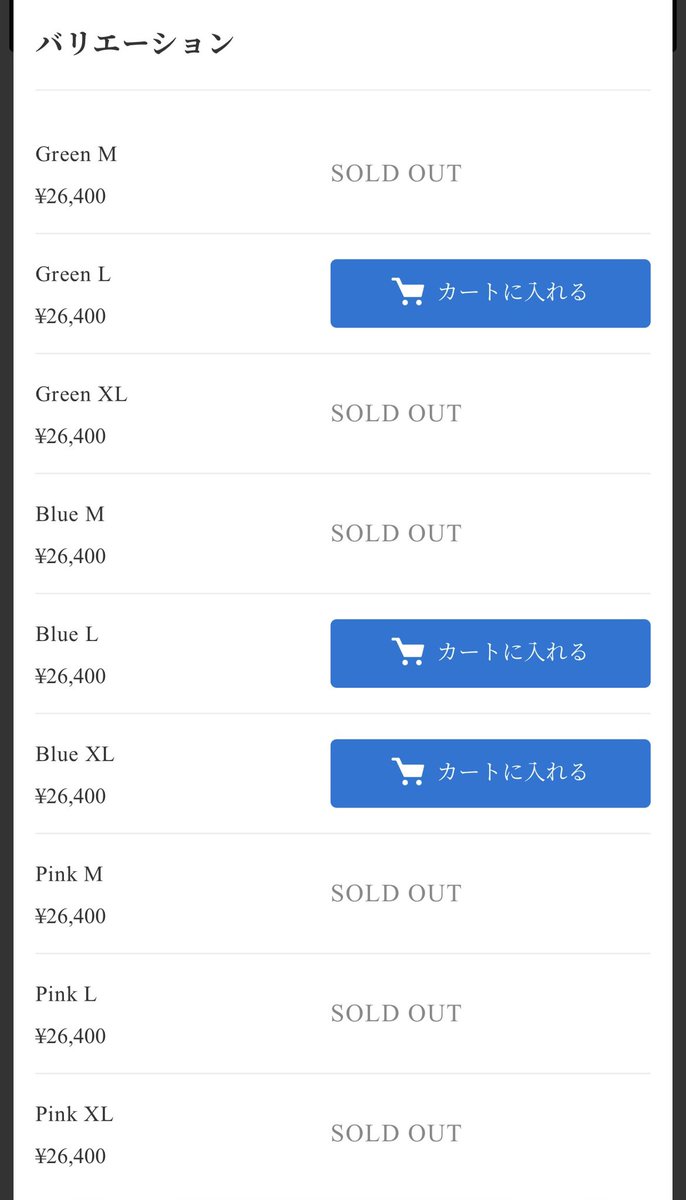
Task: Click the cart icon in the Green L button
Action: (408, 292)
